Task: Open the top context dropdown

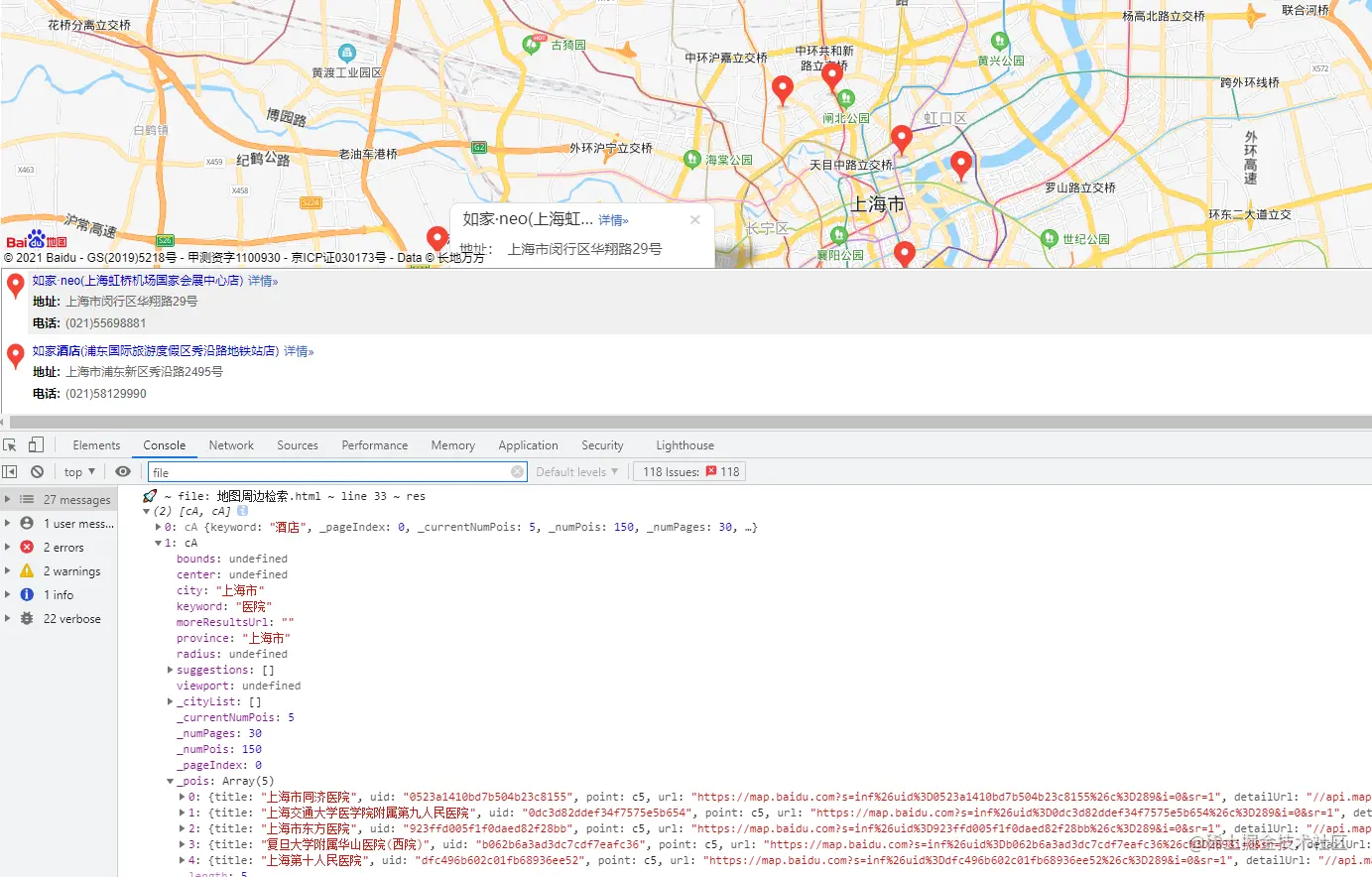Action: tap(79, 472)
